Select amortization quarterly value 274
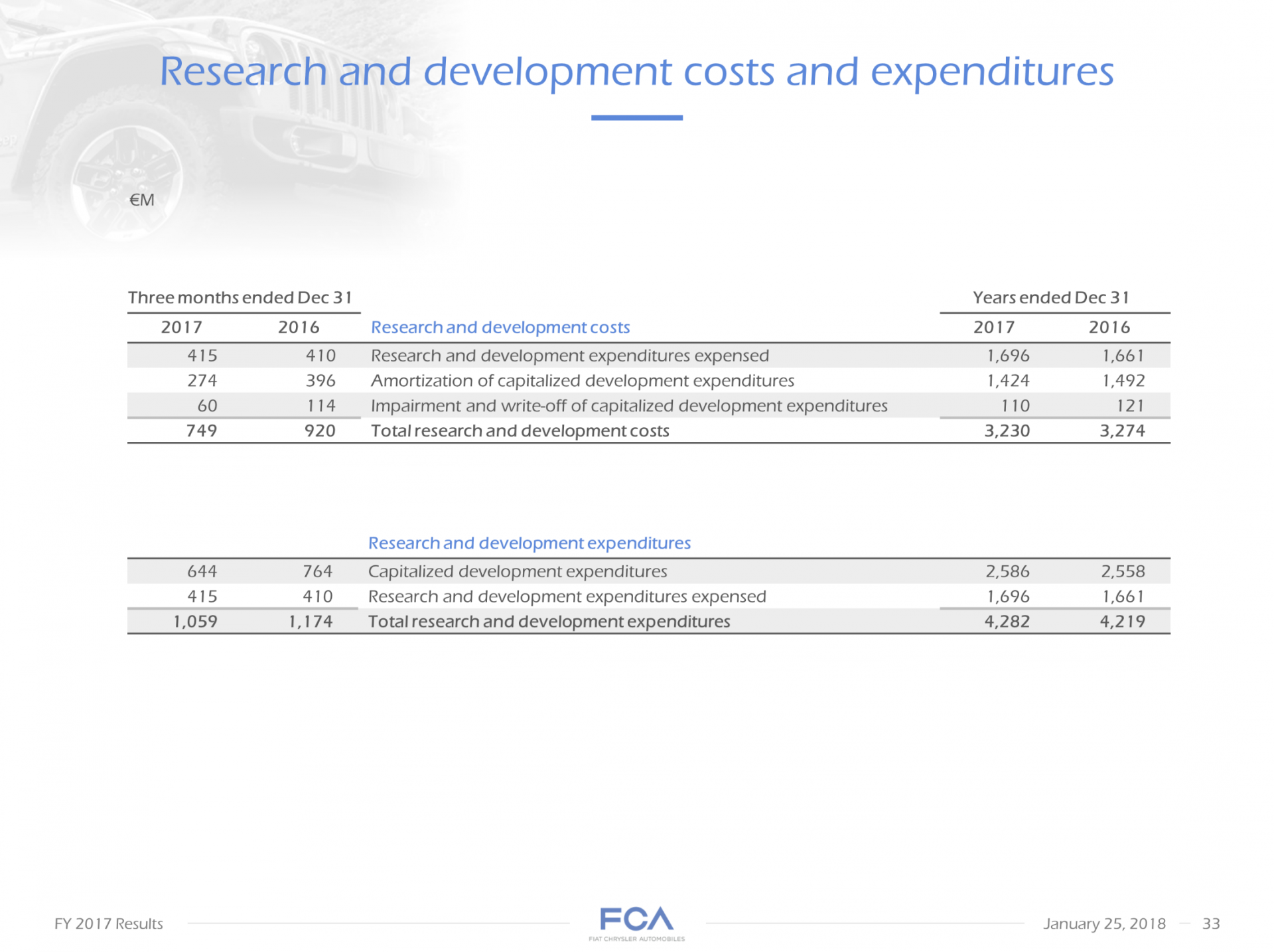The width and height of the screenshot is (1274, 952). 202,381
